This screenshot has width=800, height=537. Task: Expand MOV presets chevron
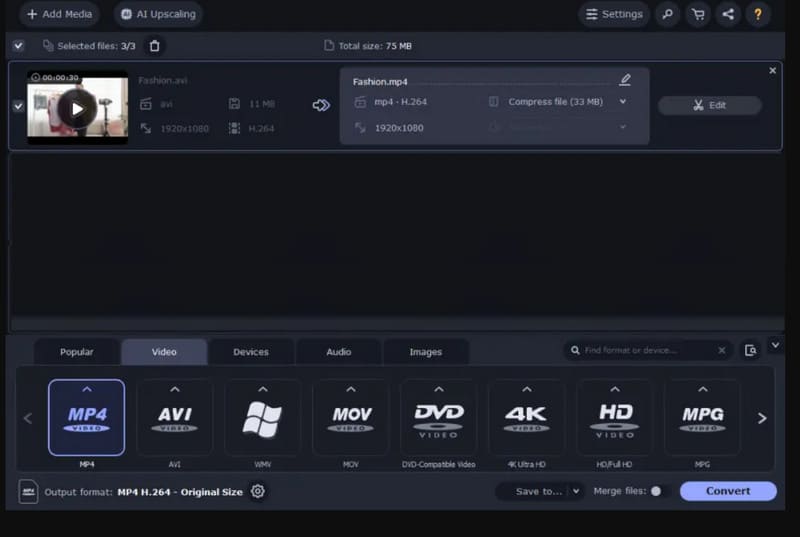[x=351, y=389]
